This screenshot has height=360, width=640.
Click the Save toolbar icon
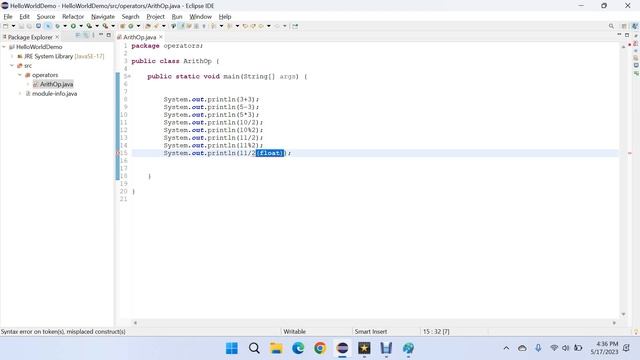pos(21,26)
